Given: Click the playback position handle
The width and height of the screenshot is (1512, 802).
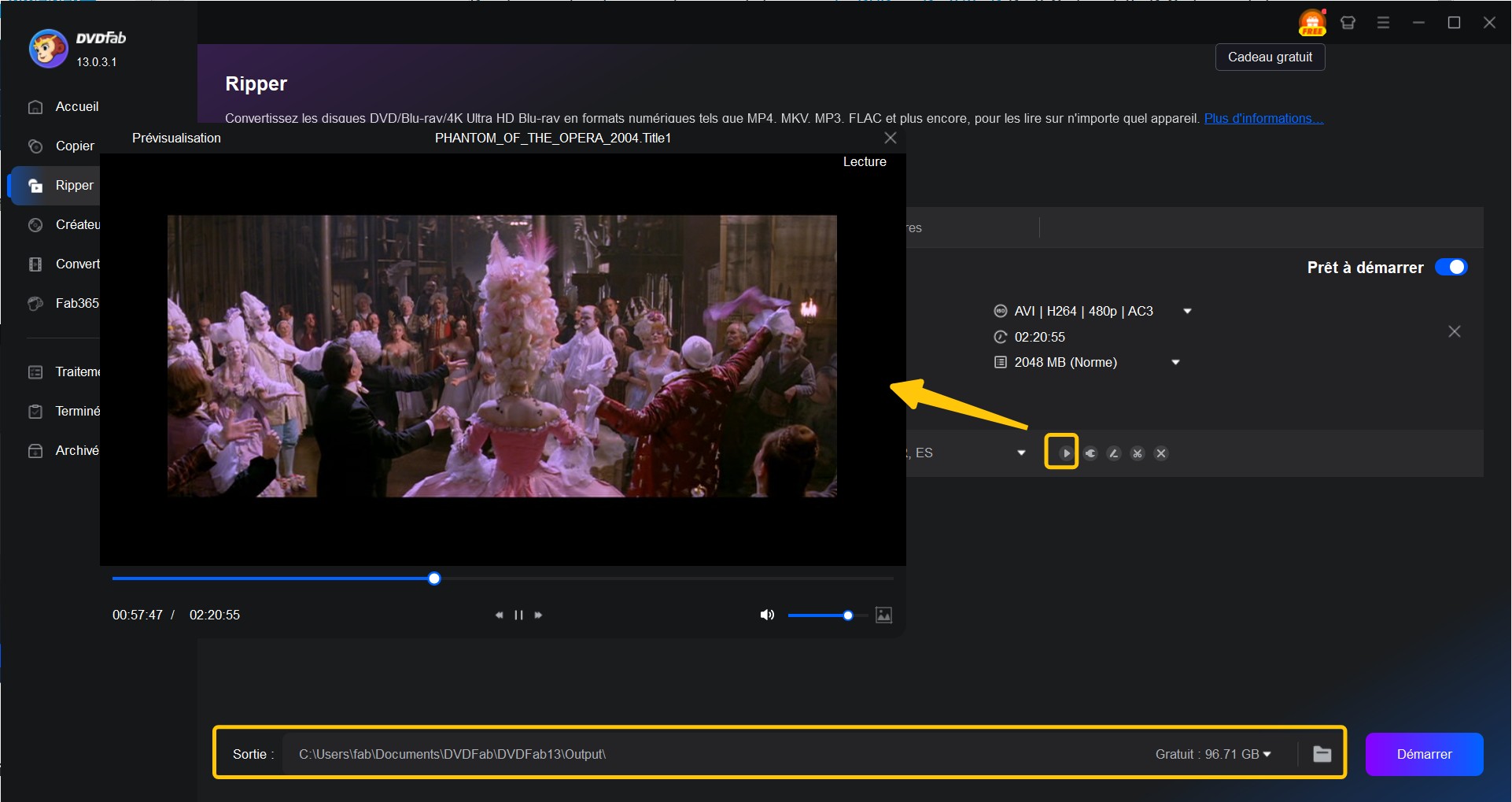Looking at the screenshot, I should (x=434, y=578).
